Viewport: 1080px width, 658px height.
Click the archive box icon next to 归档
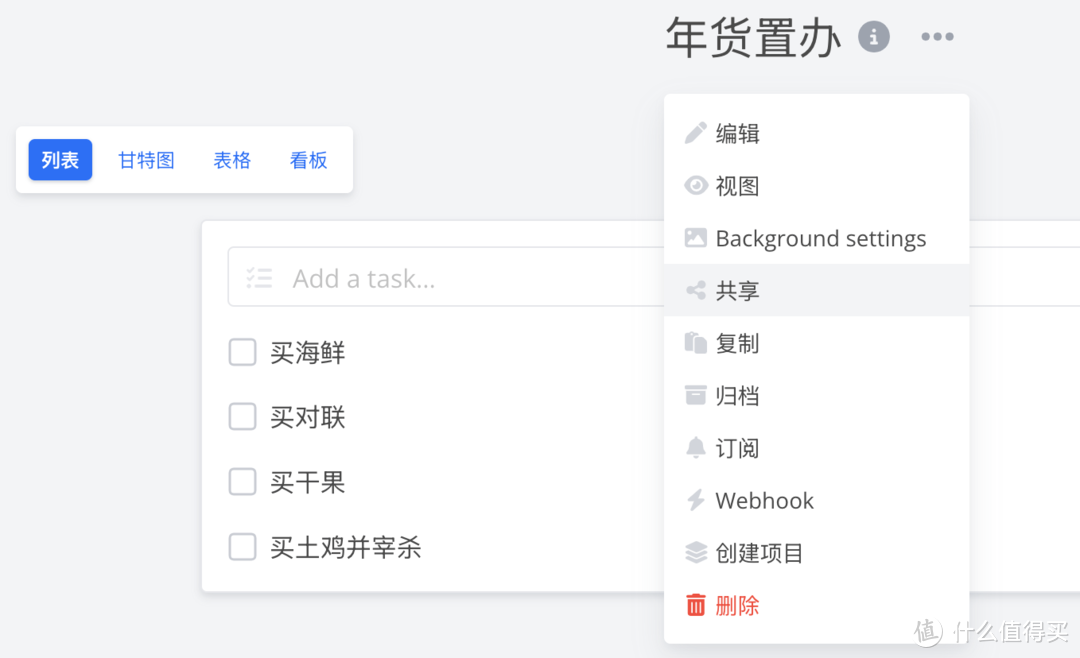point(697,395)
